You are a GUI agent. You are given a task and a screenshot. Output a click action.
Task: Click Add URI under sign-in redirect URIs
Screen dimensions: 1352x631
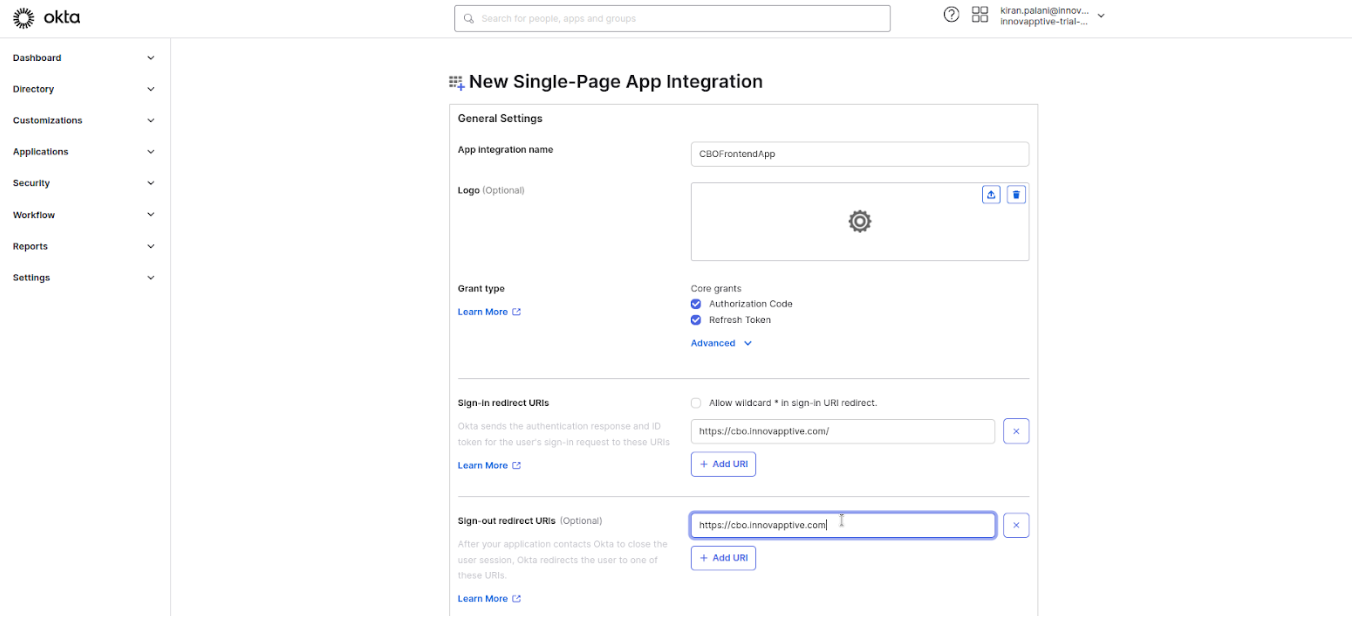coord(723,464)
